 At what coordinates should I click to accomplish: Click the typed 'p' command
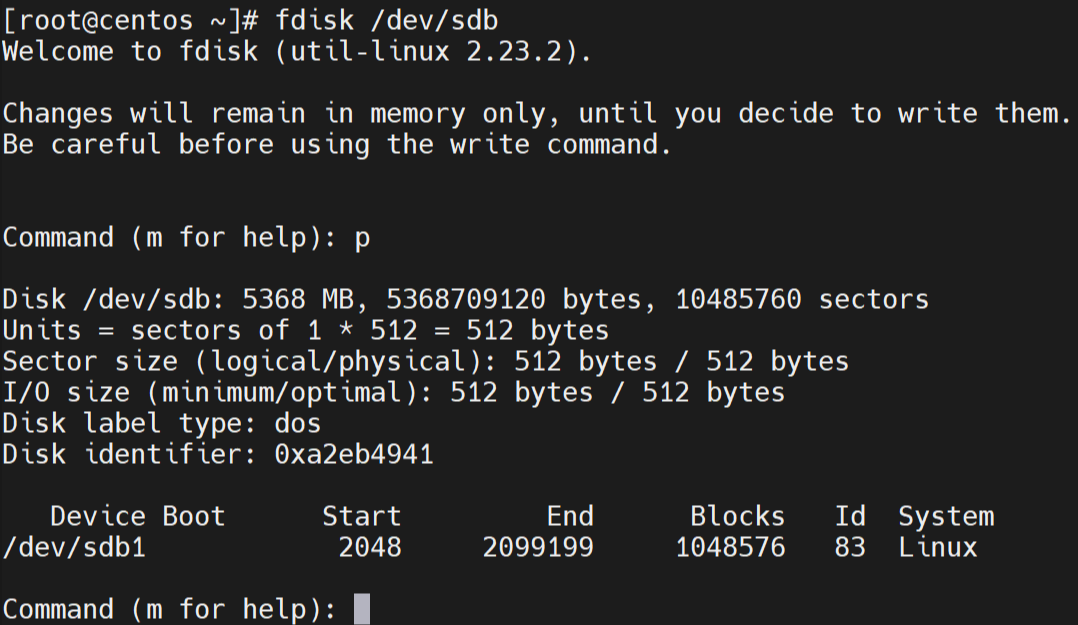pos(362,237)
